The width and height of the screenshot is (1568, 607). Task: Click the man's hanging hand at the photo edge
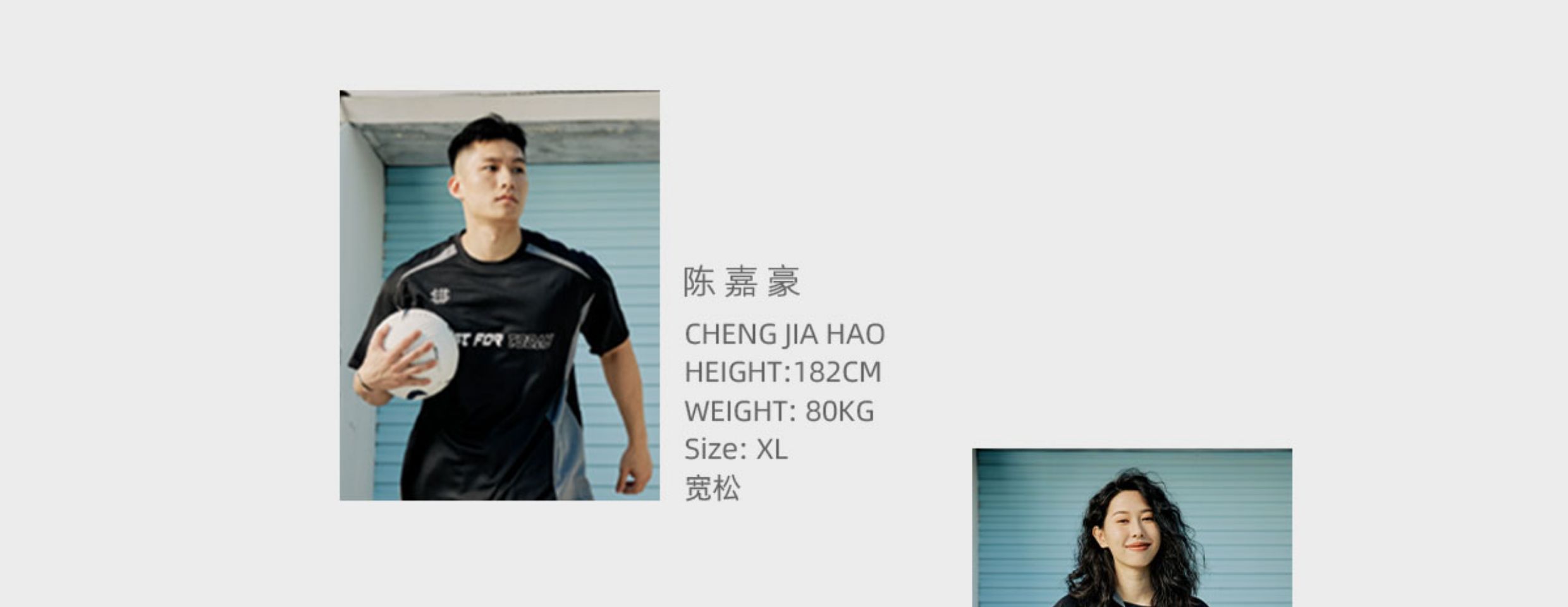click(x=634, y=469)
